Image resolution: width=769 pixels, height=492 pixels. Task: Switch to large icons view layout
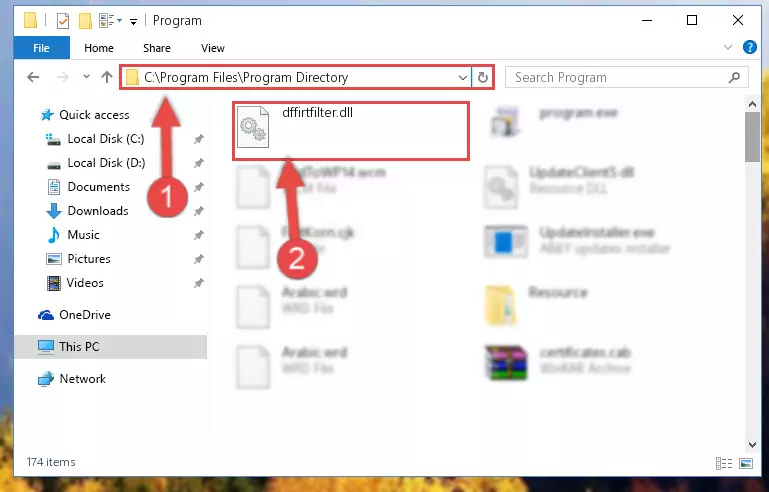(746, 463)
